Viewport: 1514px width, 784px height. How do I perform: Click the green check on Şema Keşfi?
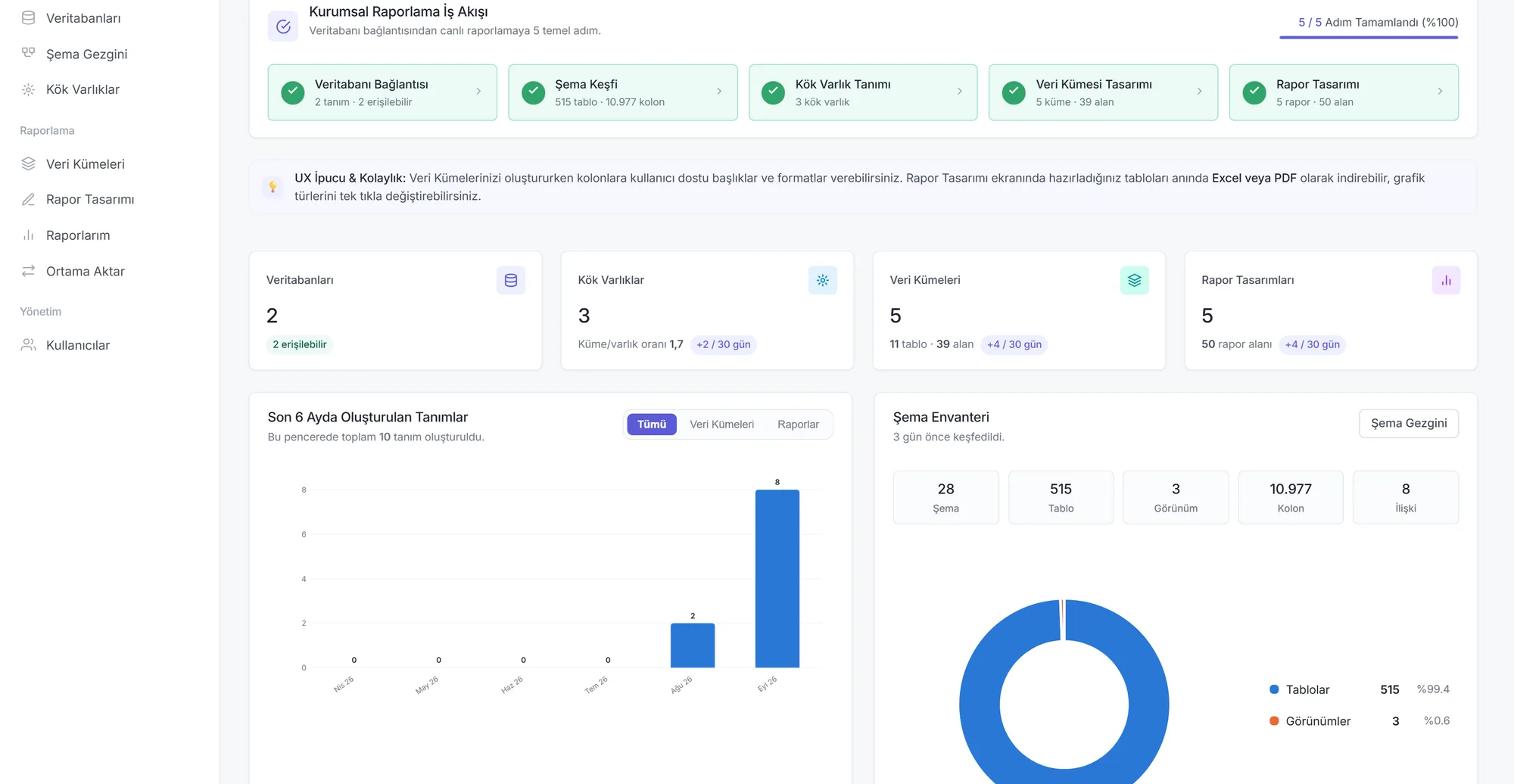point(534,92)
